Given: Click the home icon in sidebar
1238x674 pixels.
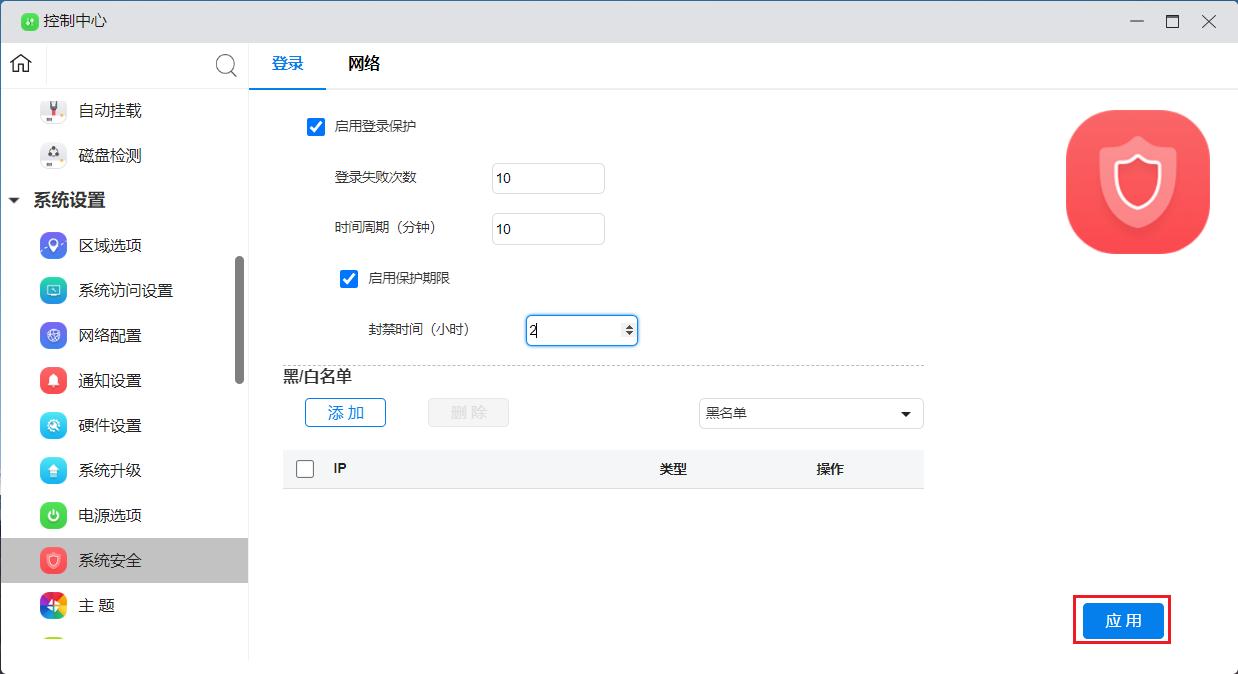Looking at the screenshot, I should [21, 64].
